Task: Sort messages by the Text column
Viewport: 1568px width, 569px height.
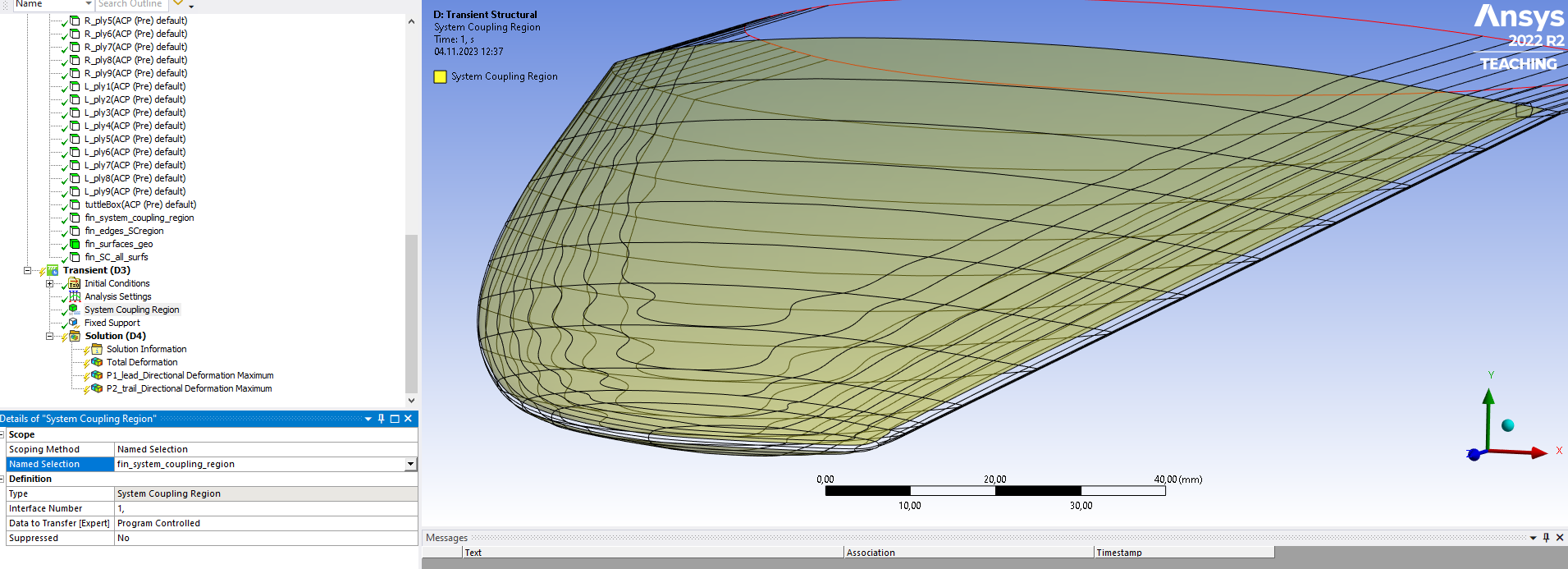Action: point(653,553)
